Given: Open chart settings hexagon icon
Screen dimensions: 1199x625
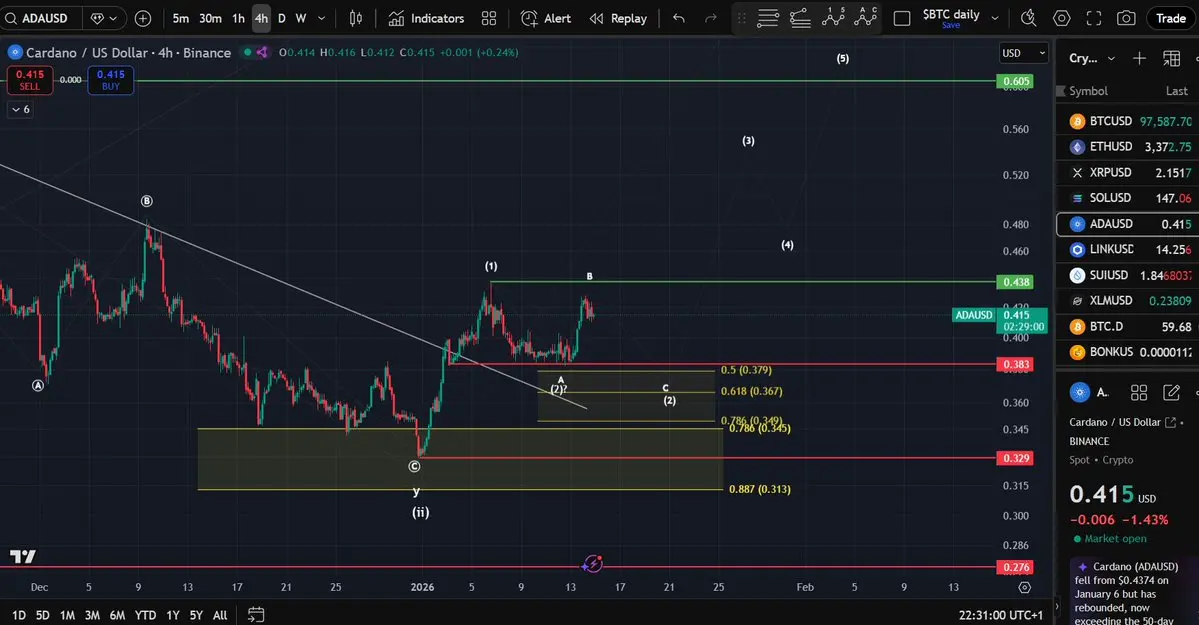Looking at the screenshot, I should tap(1061, 18).
